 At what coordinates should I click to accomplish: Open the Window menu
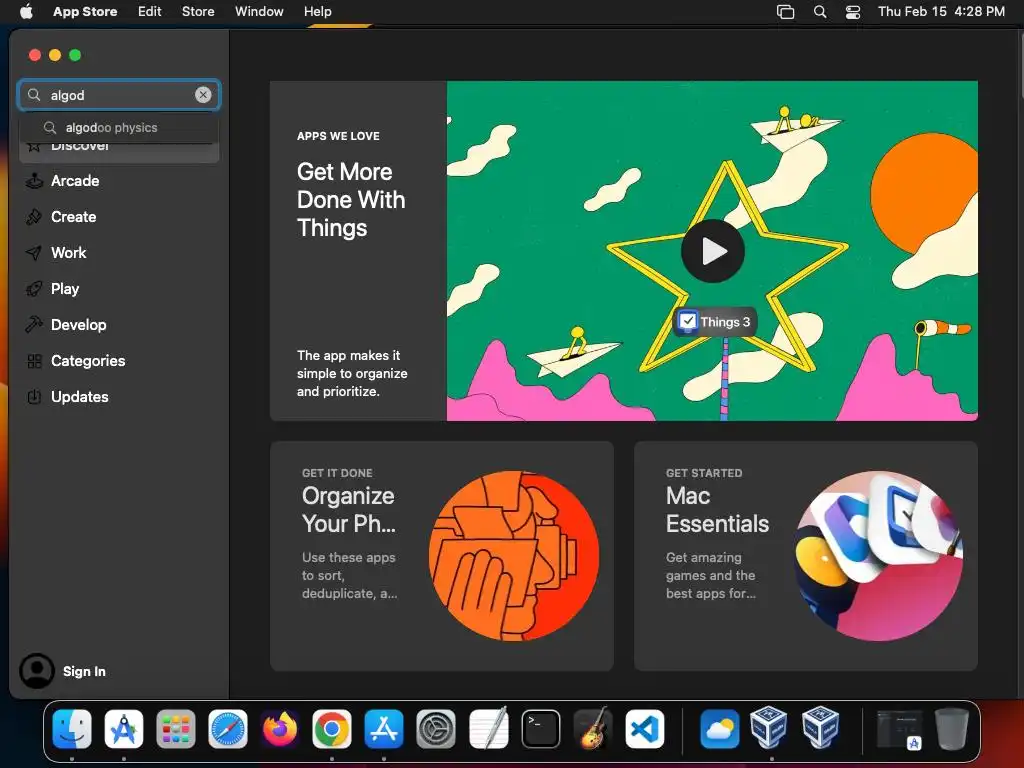point(259,11)
